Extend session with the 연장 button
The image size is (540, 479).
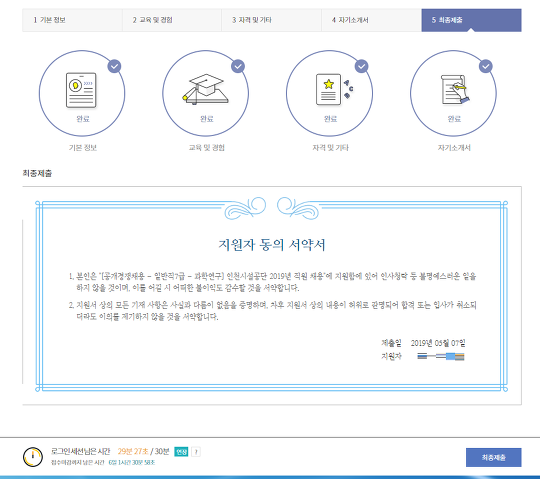click(x=181, y=451)
